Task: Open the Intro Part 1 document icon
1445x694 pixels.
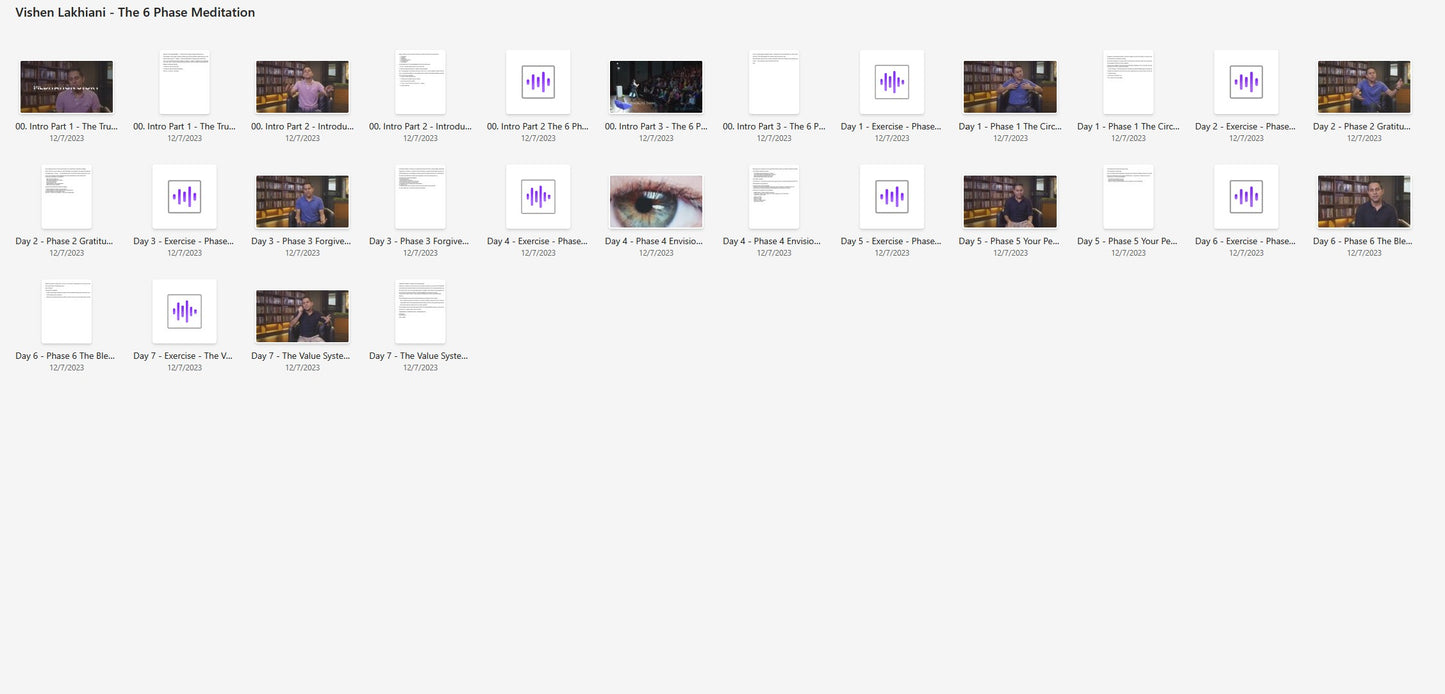Action: (x=184, y=82)
